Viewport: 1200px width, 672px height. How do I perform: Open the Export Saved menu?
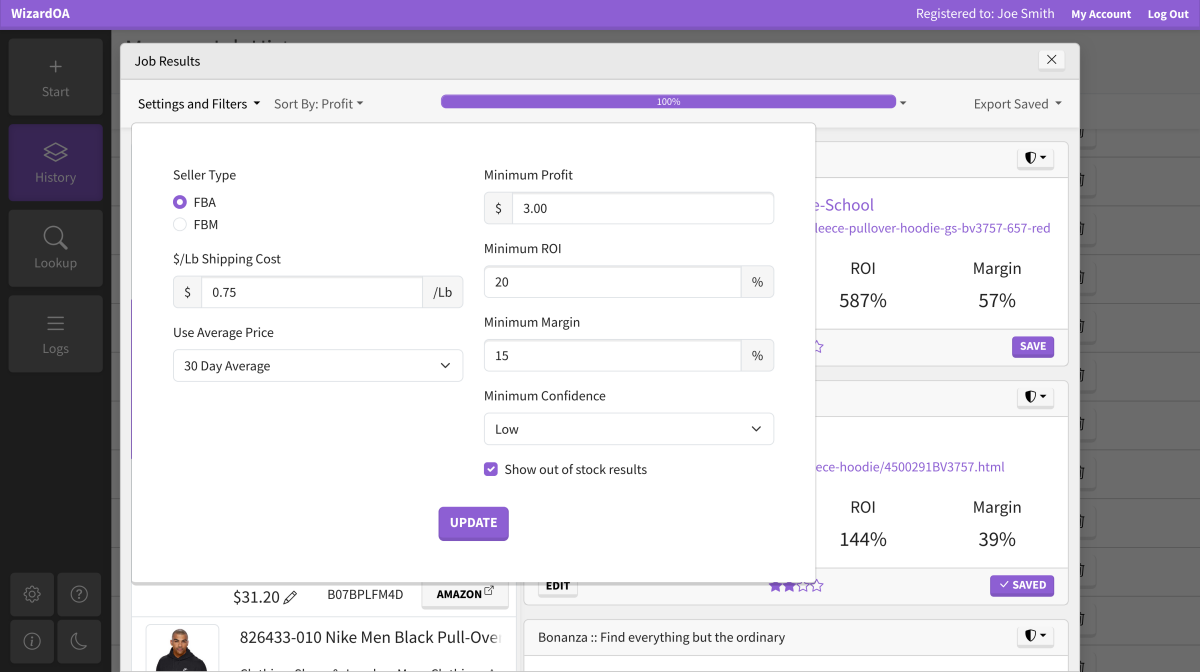point(1017,104)
